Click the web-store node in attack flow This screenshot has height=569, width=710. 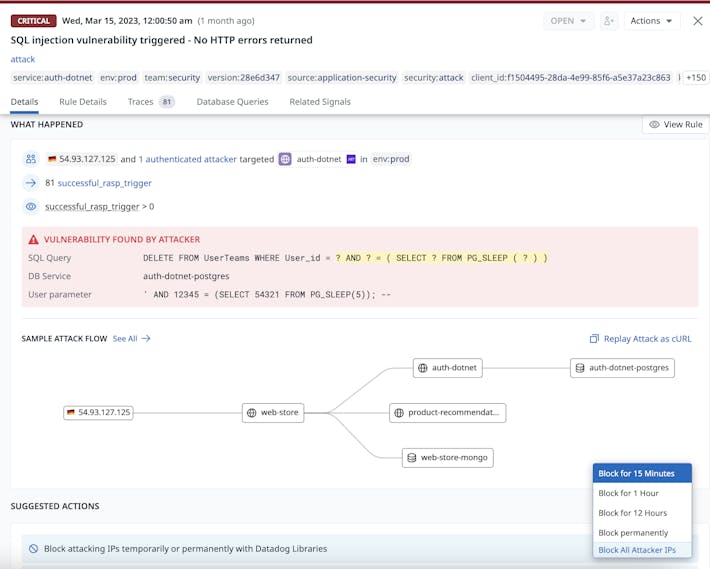click(x=273, y=412)
